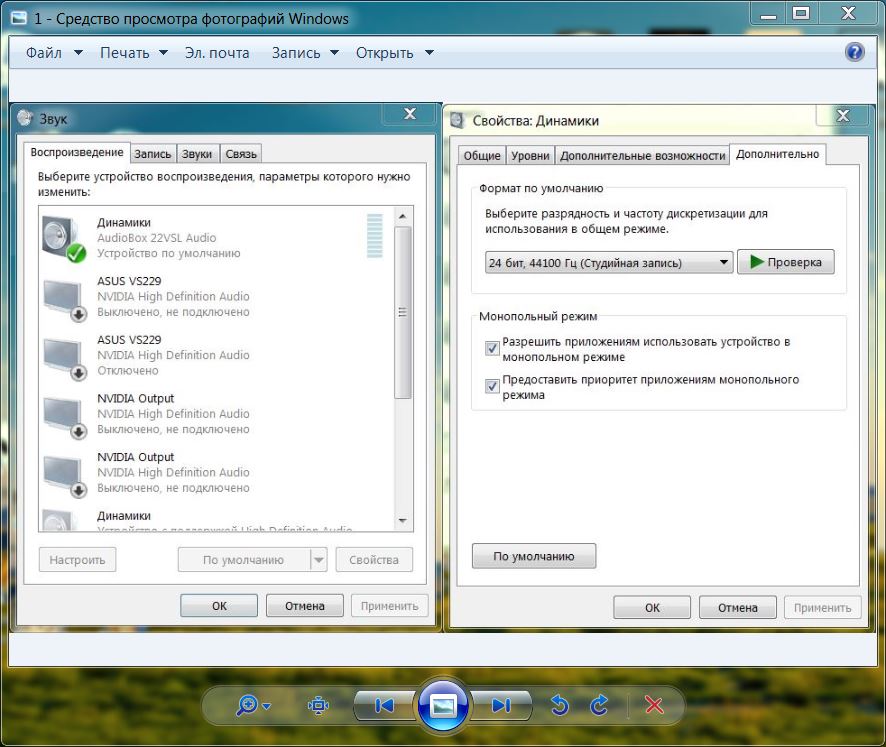Screen dimensions: 886x747
Task: Click the volume level meter beside Динамики
Action: (x=375, y=236)
